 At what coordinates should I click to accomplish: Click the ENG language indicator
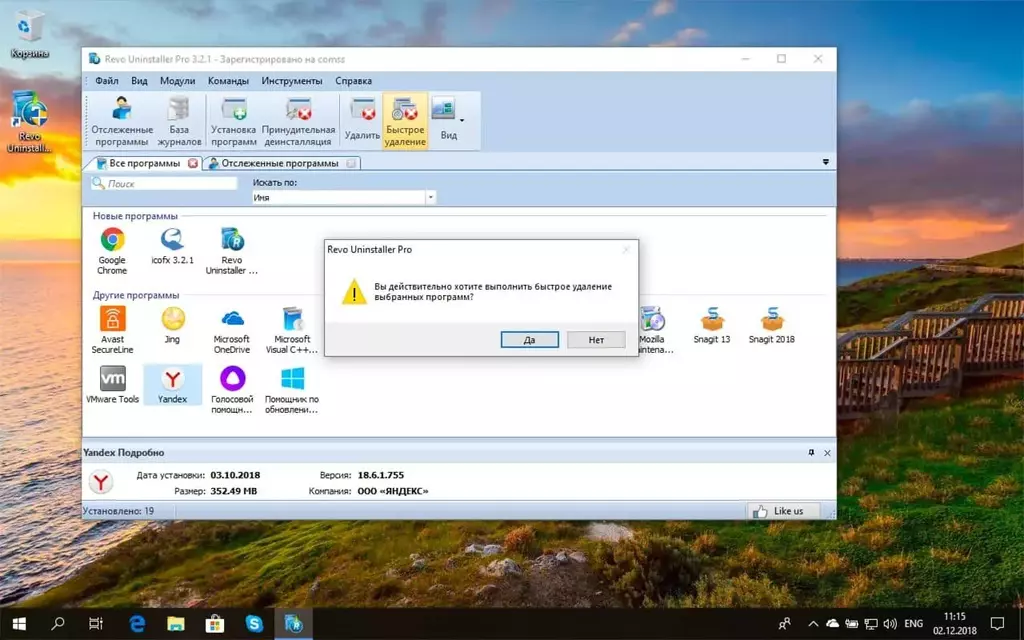914,624
